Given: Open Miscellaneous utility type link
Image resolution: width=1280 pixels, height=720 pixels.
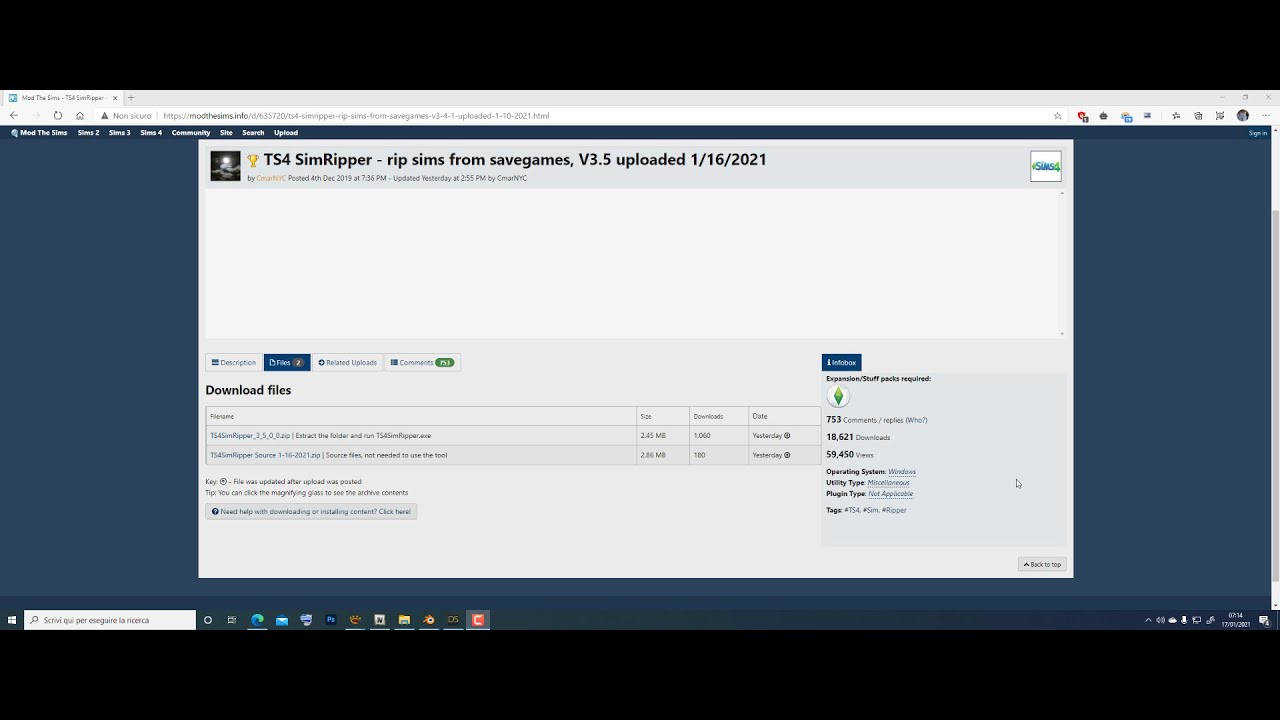Looking at the screenshot, I should click(x=889, y=483).
